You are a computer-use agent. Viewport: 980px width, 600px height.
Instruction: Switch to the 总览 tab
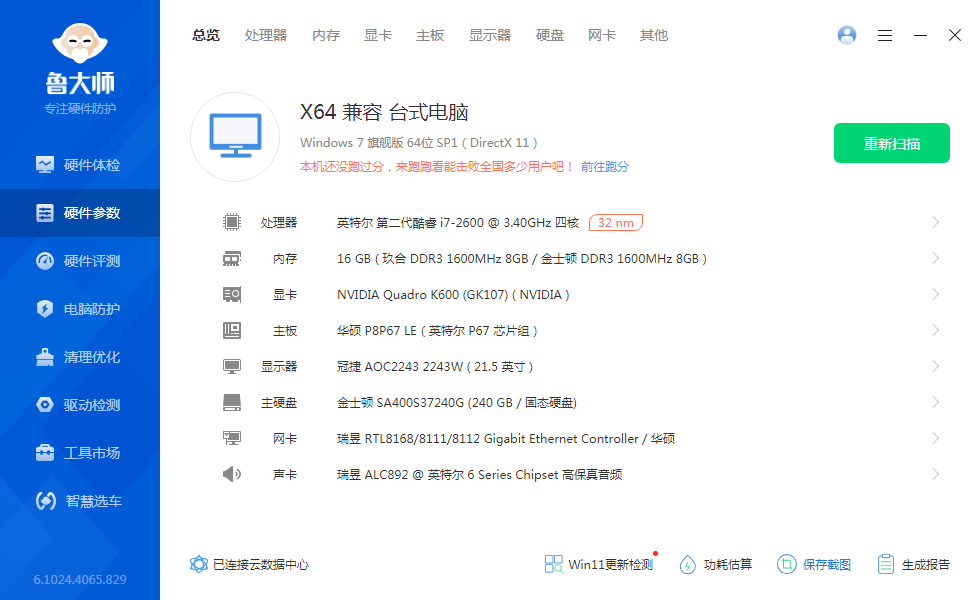pos(206,35)
